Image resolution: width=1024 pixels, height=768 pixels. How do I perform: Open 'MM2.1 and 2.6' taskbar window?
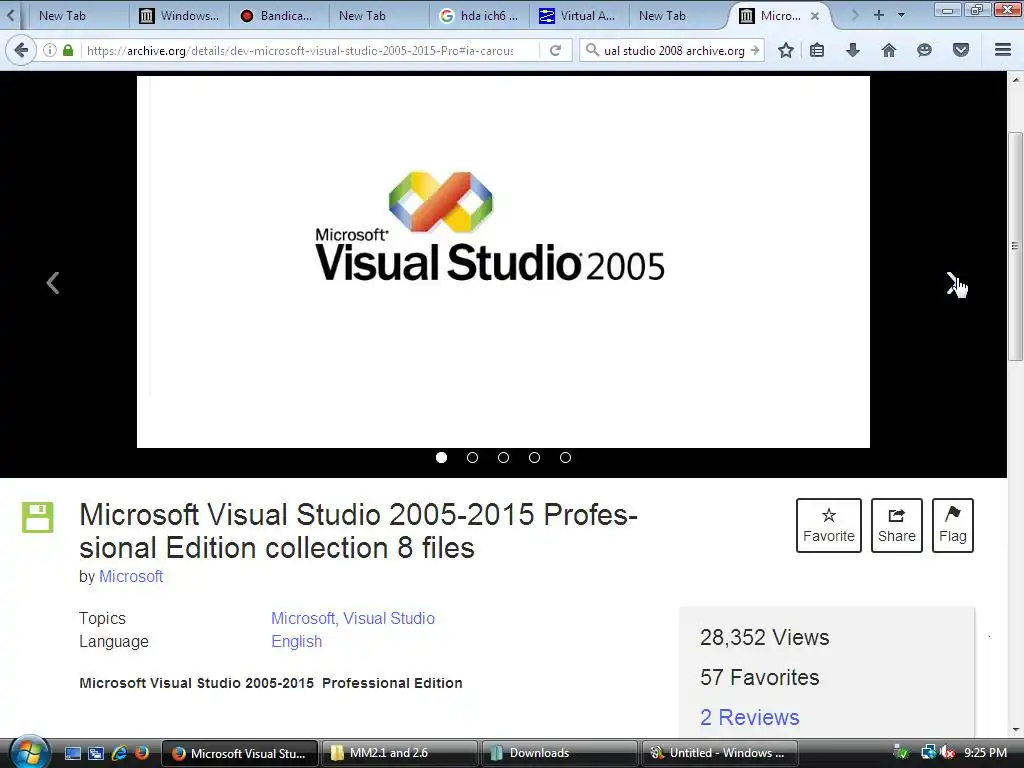[398, 754]
